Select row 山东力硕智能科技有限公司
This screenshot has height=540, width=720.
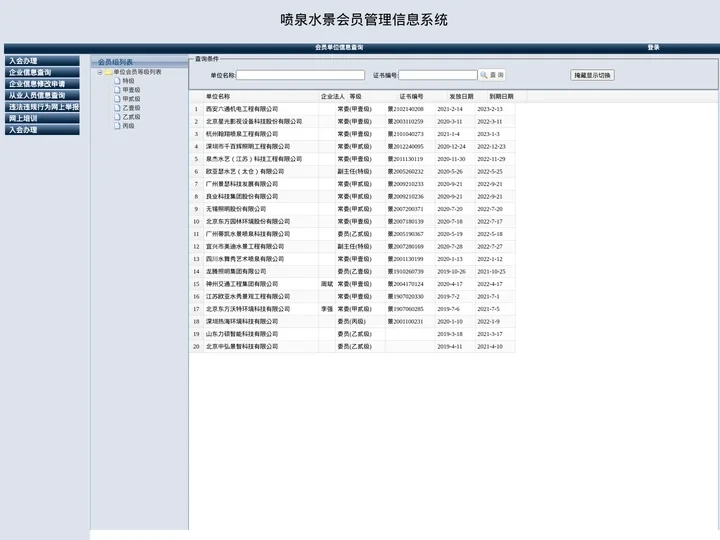pos(352,334)
